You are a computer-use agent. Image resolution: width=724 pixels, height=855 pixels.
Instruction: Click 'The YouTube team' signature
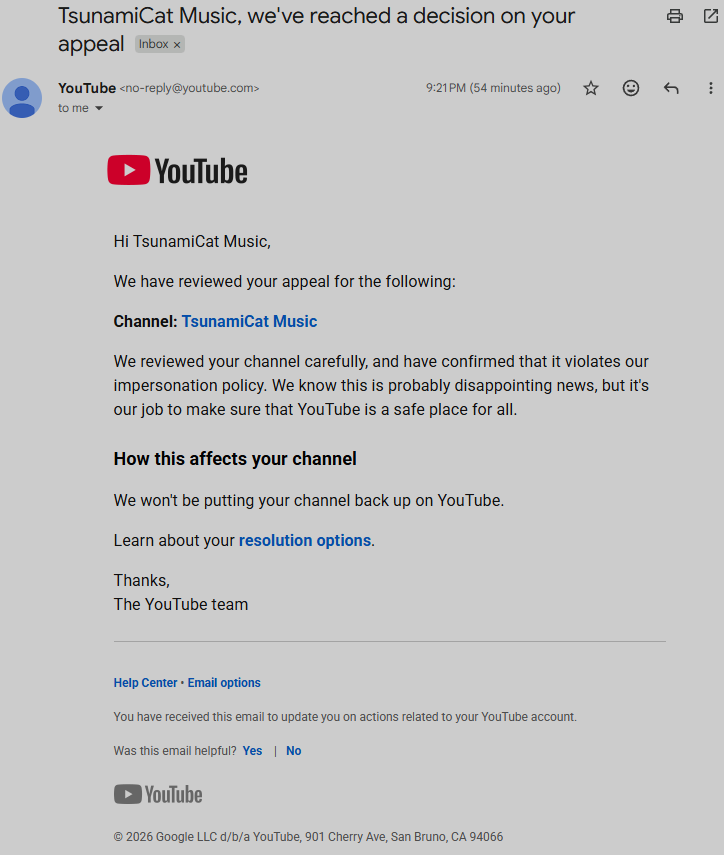point(180,604)
